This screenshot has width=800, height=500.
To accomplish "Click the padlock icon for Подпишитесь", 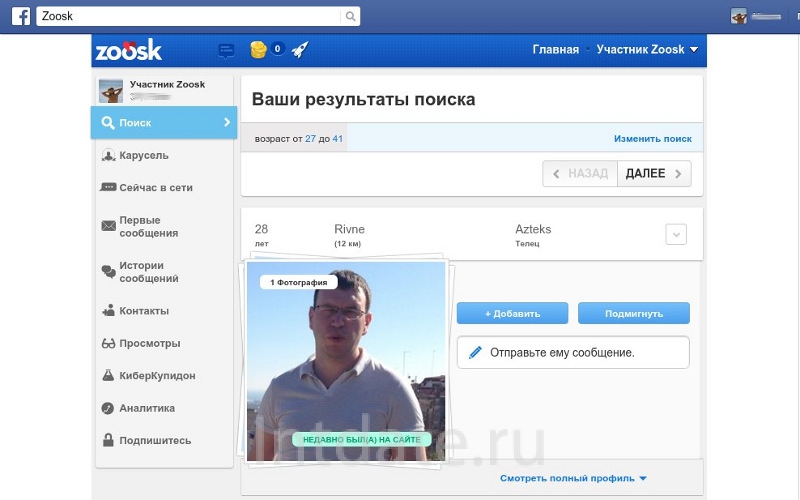I will pyautogui.click(x=108, y=440).
